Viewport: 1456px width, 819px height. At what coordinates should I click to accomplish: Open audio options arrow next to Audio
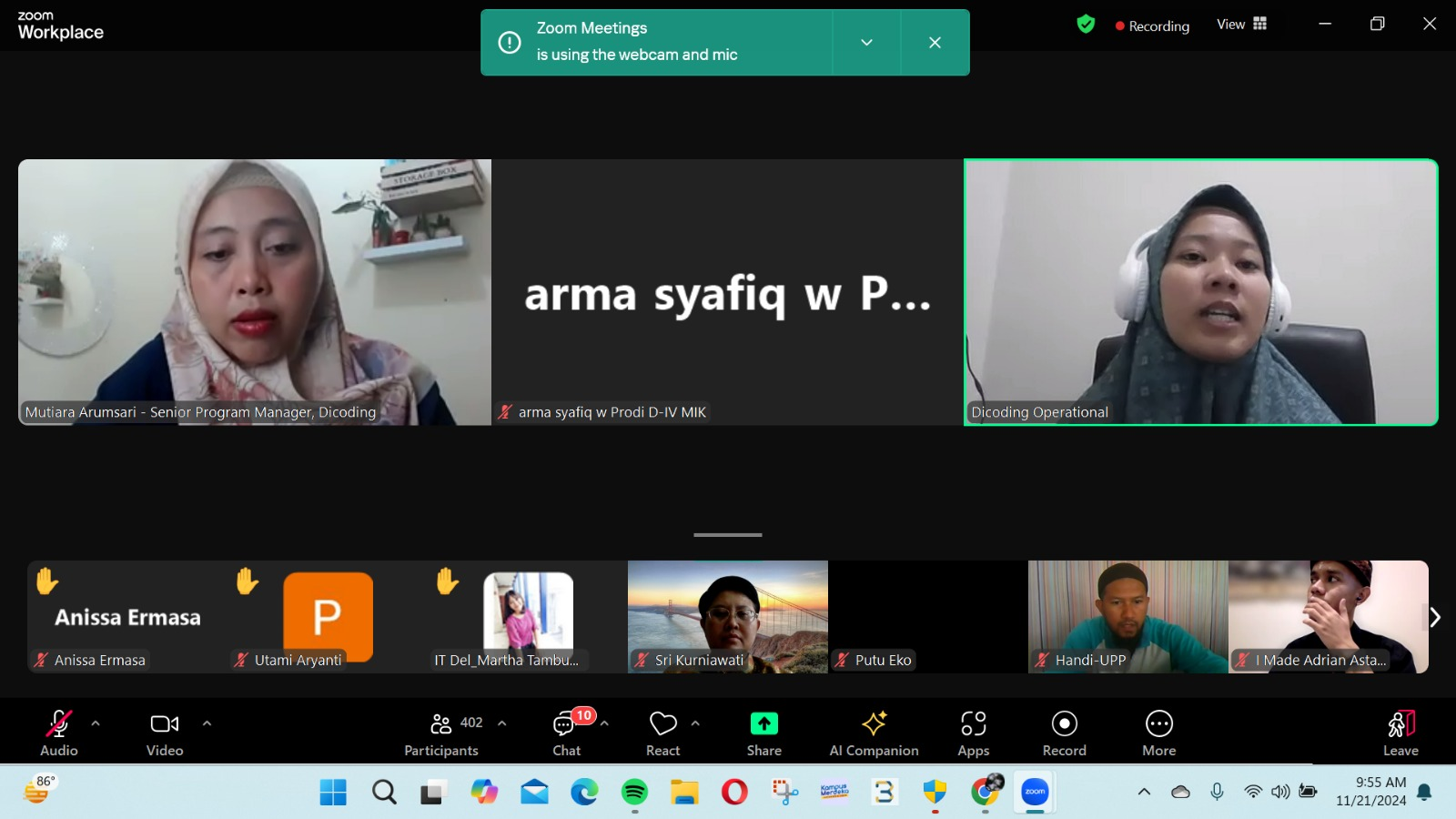click(96, 723)
